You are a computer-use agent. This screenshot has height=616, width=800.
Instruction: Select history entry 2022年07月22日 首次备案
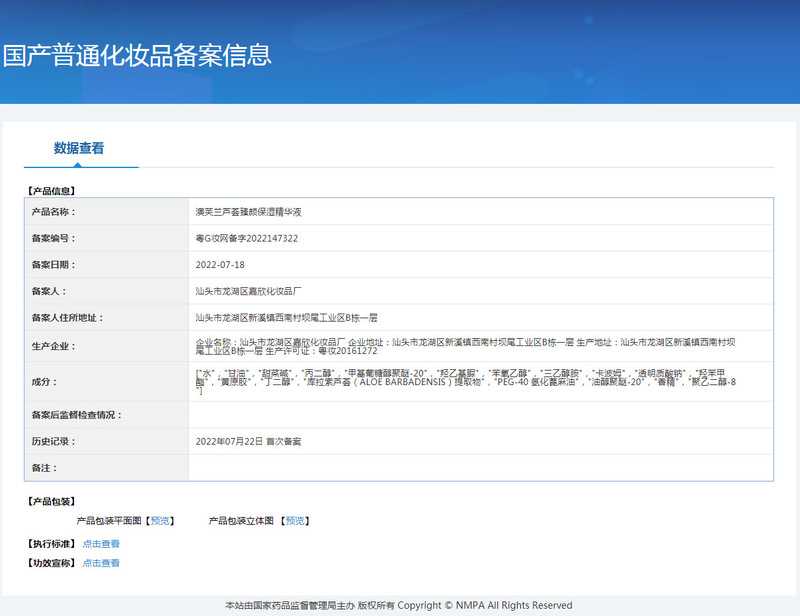point(248,442)
